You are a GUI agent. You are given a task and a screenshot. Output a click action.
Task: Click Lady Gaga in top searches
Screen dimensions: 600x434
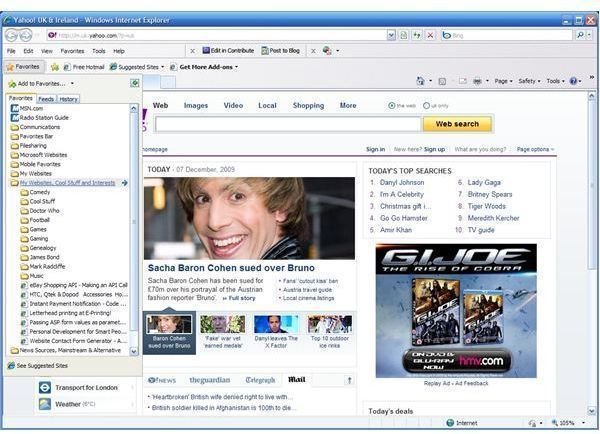484,183
